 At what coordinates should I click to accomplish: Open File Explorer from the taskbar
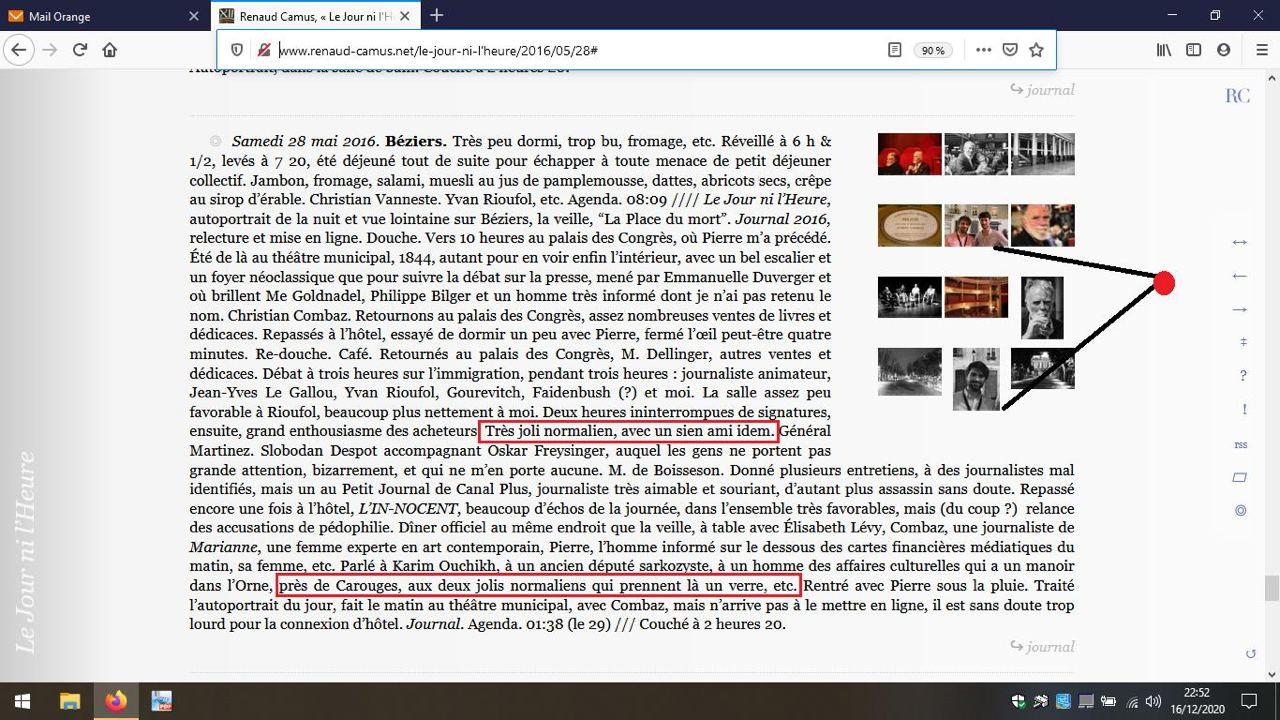tap(69, 701)
